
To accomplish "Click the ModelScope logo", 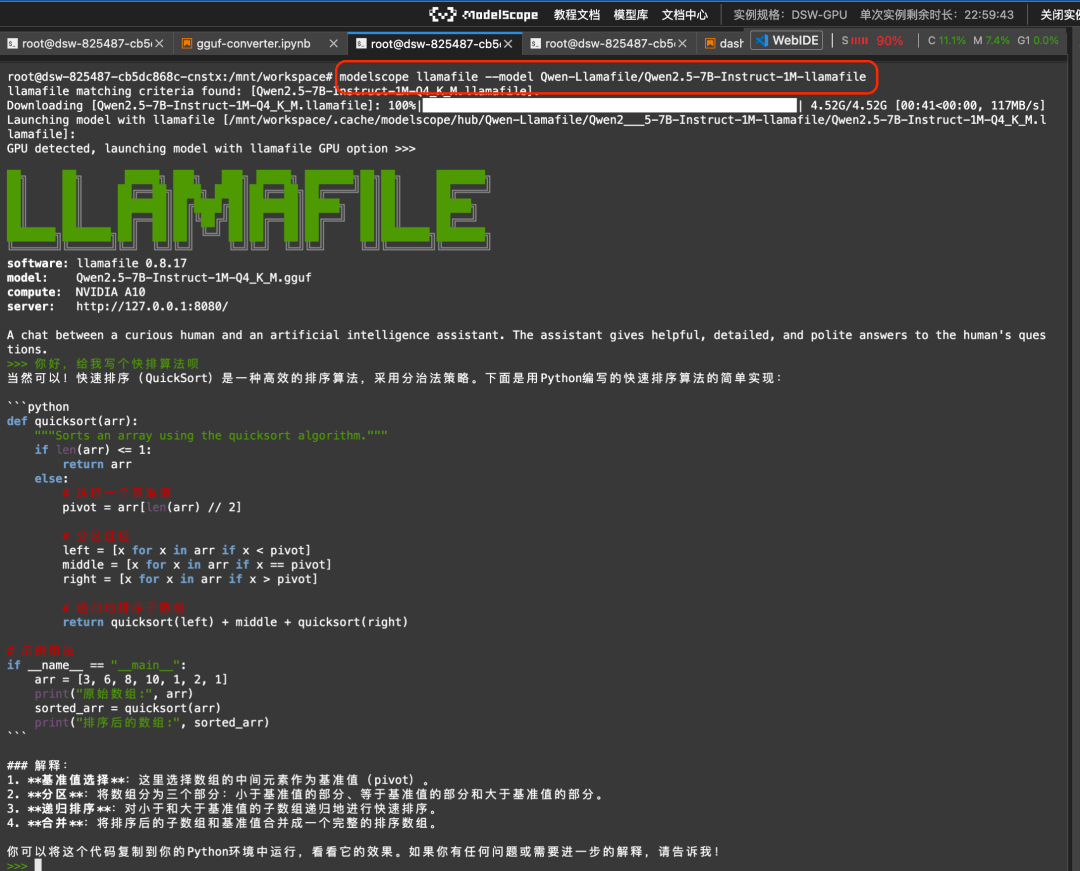I will click(483, 14).
